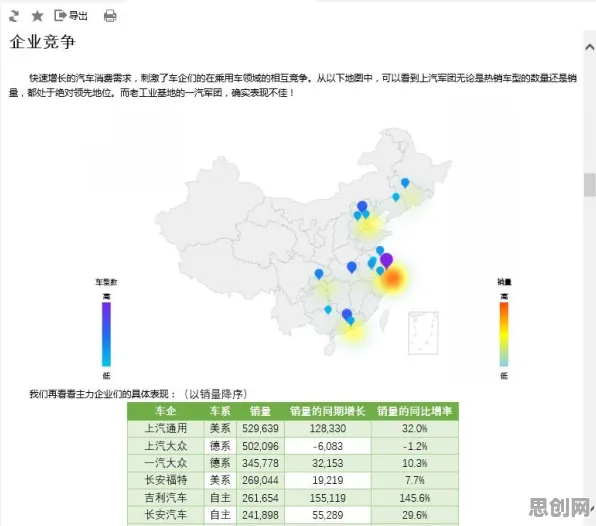Click the scroll-up arrow on the right scrollbar
Image resolution: width=596 pixels, height=526 pixels.
coord(590,47)
